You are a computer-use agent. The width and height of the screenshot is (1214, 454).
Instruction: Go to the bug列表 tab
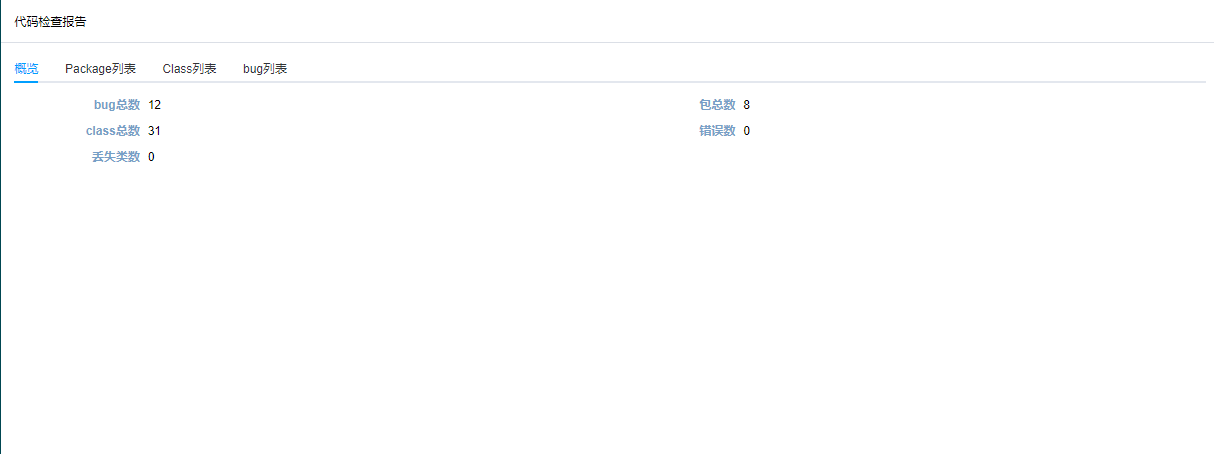click(265, 69)
